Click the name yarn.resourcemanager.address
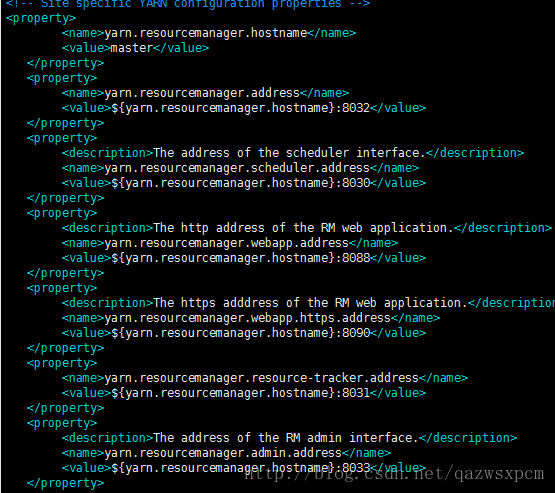Screen dimensions: 555x493 coord(202,93)
